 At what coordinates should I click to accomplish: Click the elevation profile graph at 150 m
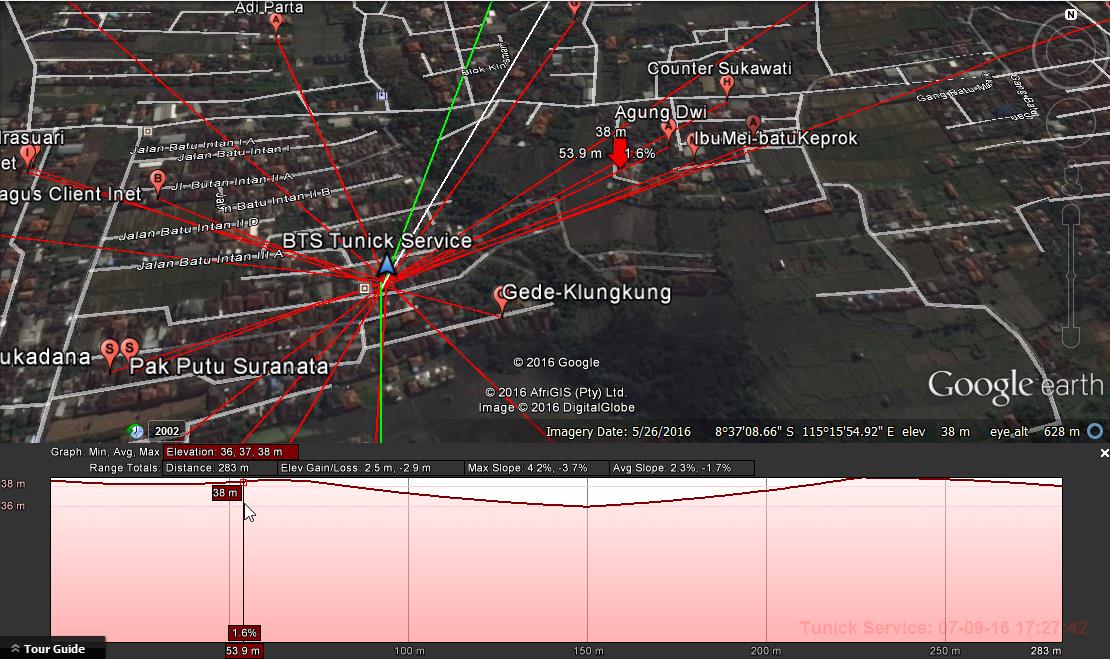587,561
